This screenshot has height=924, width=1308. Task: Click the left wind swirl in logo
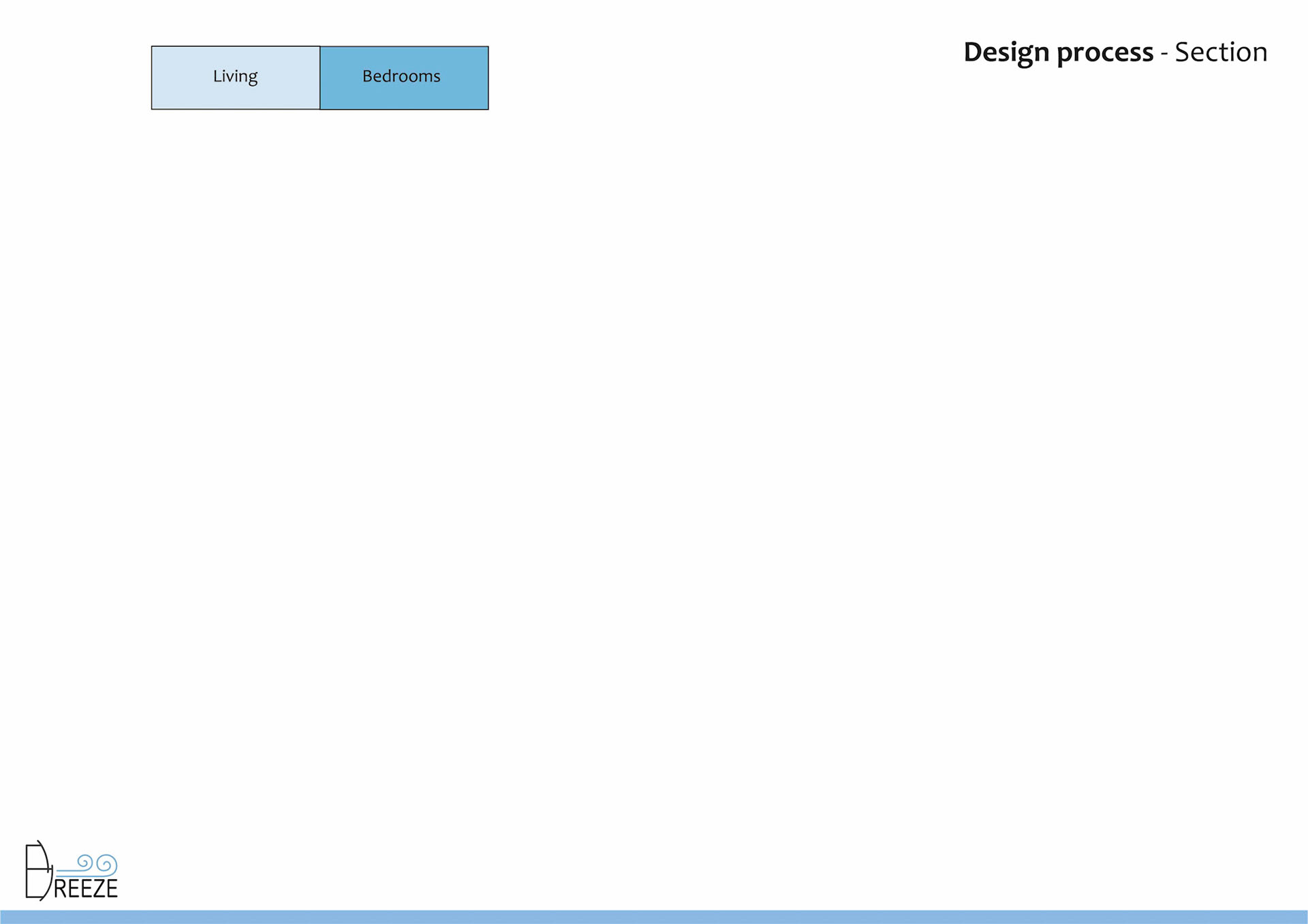[x=84, y=862]
